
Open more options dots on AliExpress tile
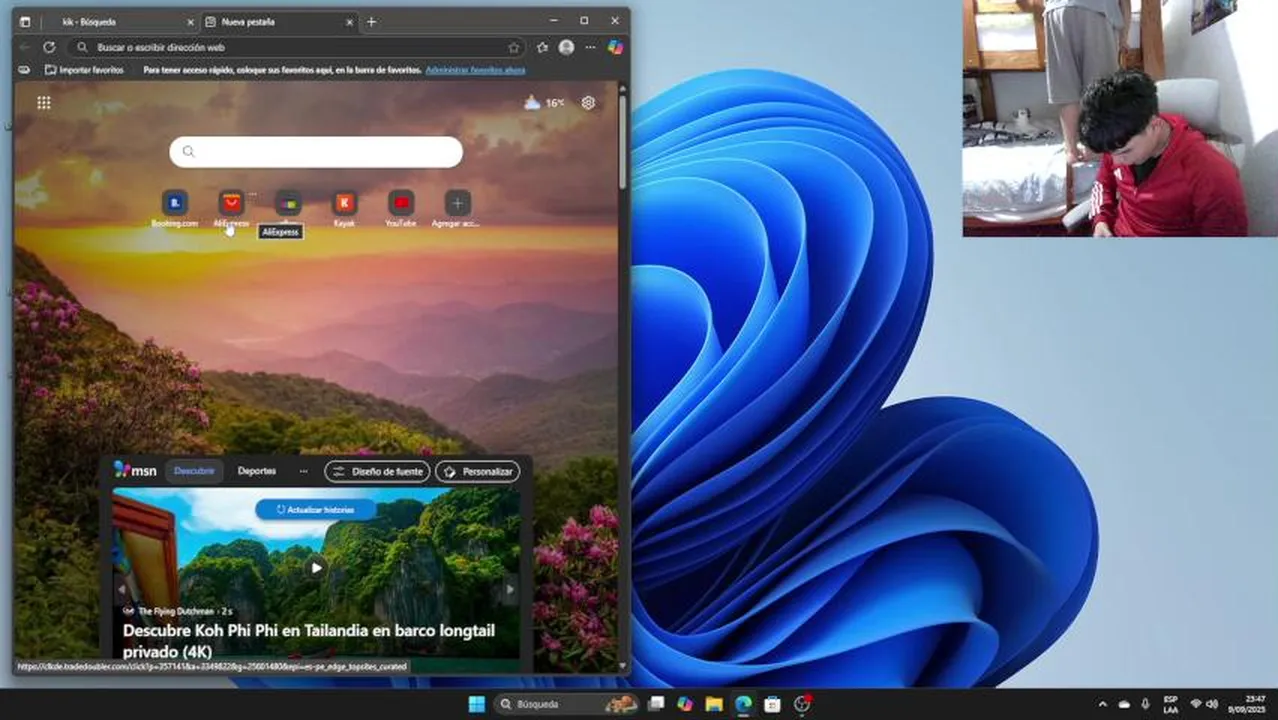click(x=253, y=193)
